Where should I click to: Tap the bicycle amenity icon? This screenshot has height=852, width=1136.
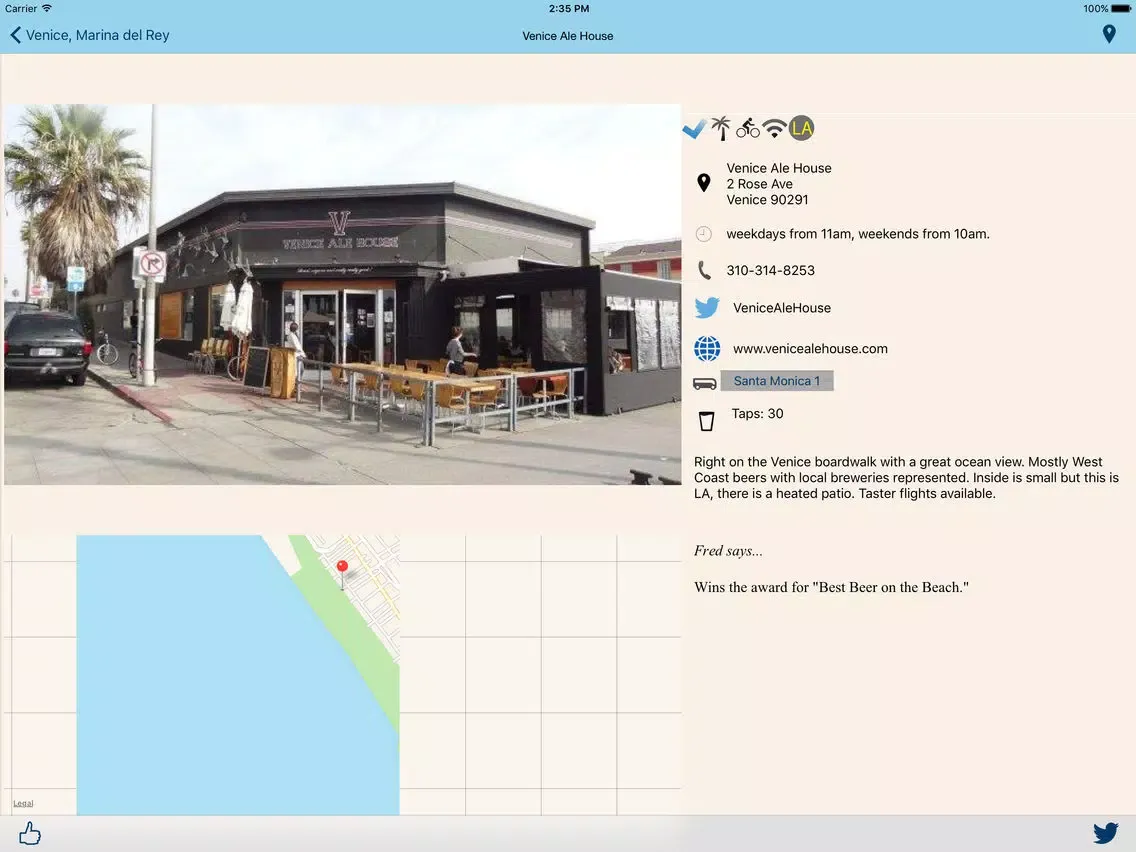pyautogui.click(x=748, y=128)
